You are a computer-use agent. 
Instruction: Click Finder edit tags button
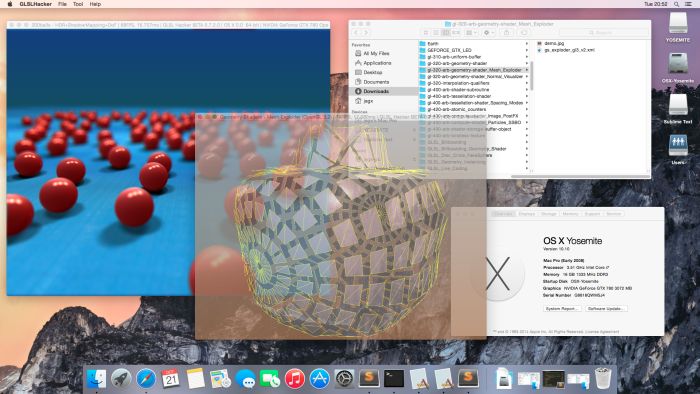coord(524,33)
